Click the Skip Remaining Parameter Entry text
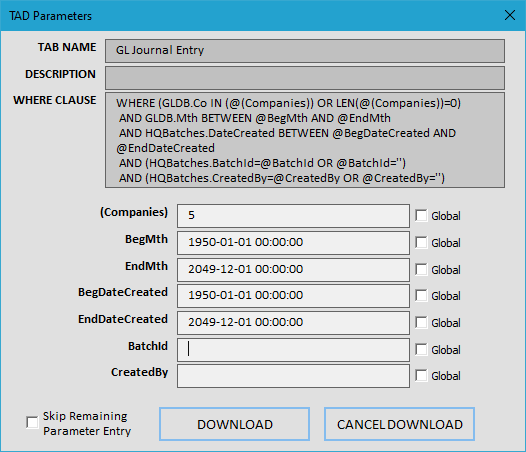Image resolution: width=526 pixels, height=452 pixels. pyautogui.click(x=87, y=423)
